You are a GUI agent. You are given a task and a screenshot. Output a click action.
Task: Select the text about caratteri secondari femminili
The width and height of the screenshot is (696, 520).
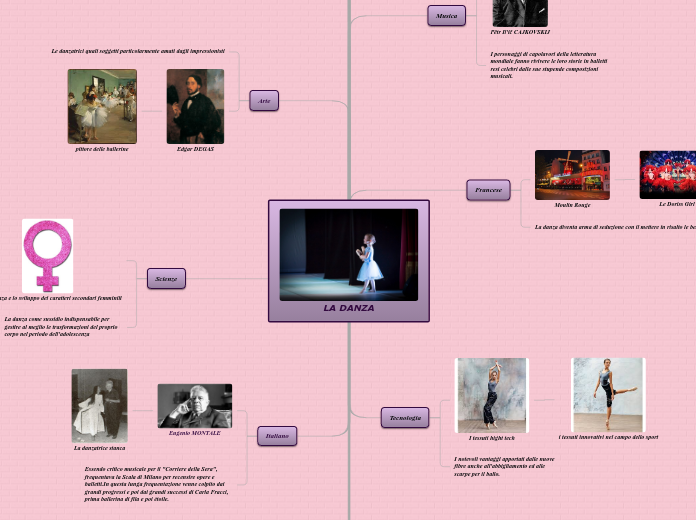pyautogui.click(x=61, y=298)
